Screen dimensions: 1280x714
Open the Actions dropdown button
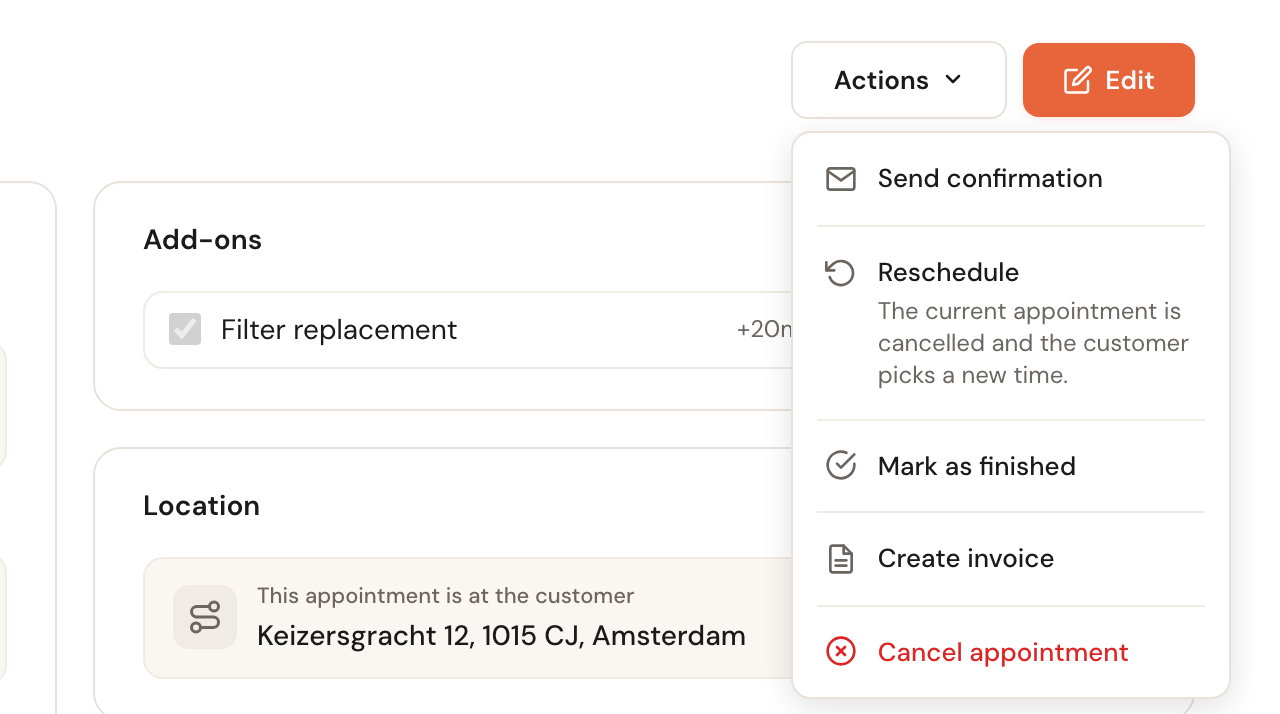tap(898, 80)
